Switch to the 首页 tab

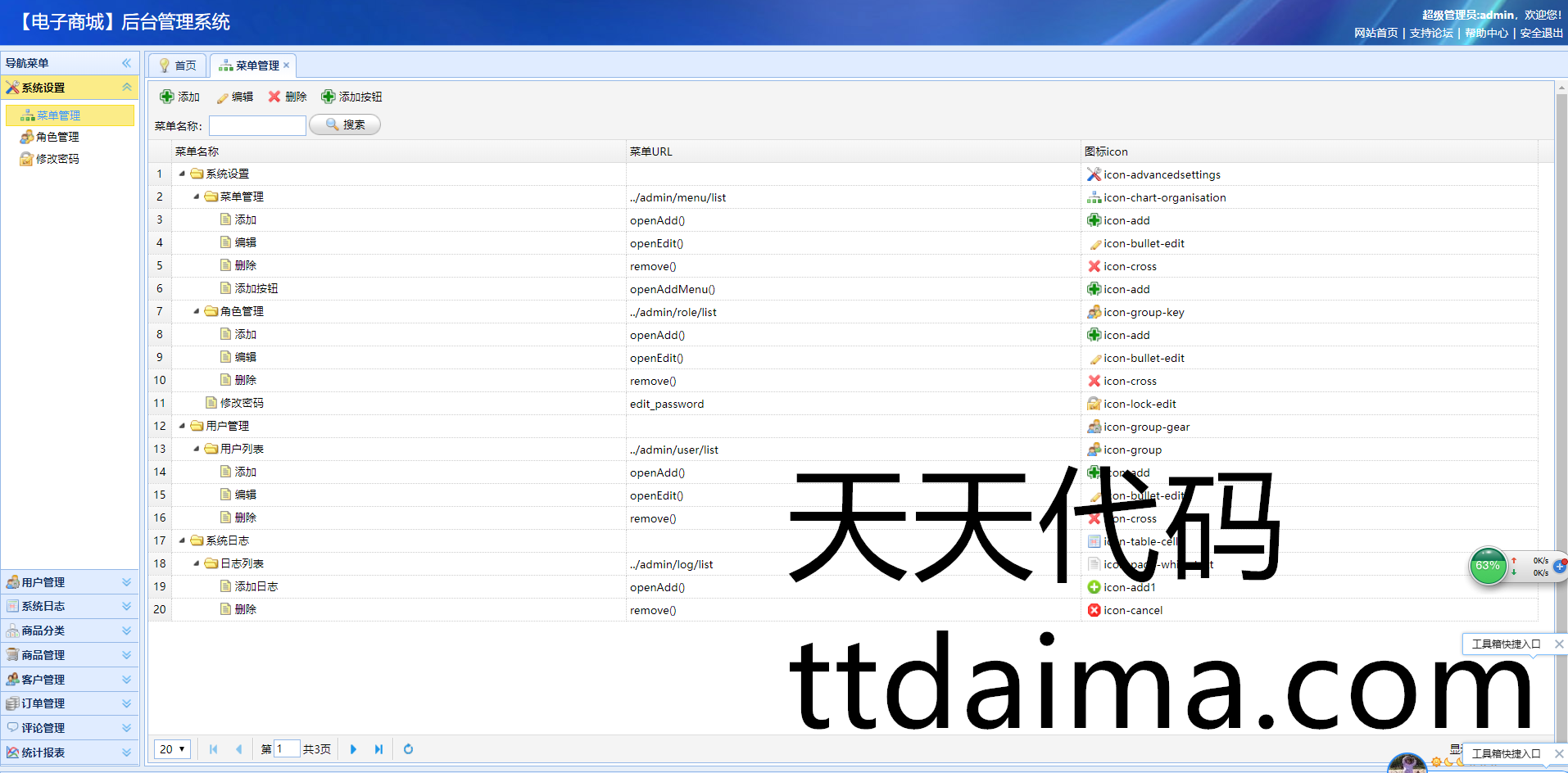pos(178,66)
